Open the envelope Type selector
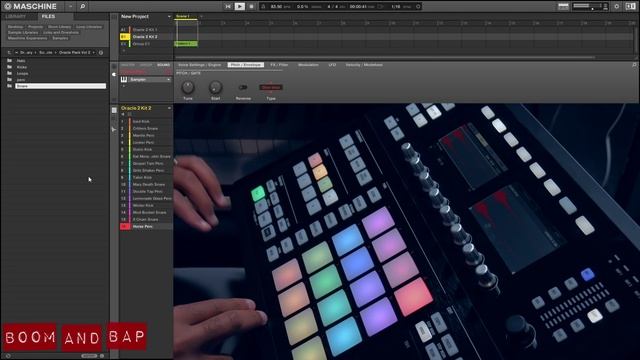This screenshot has width=640, height=360. pyautogui.click(x=271, y=87)
